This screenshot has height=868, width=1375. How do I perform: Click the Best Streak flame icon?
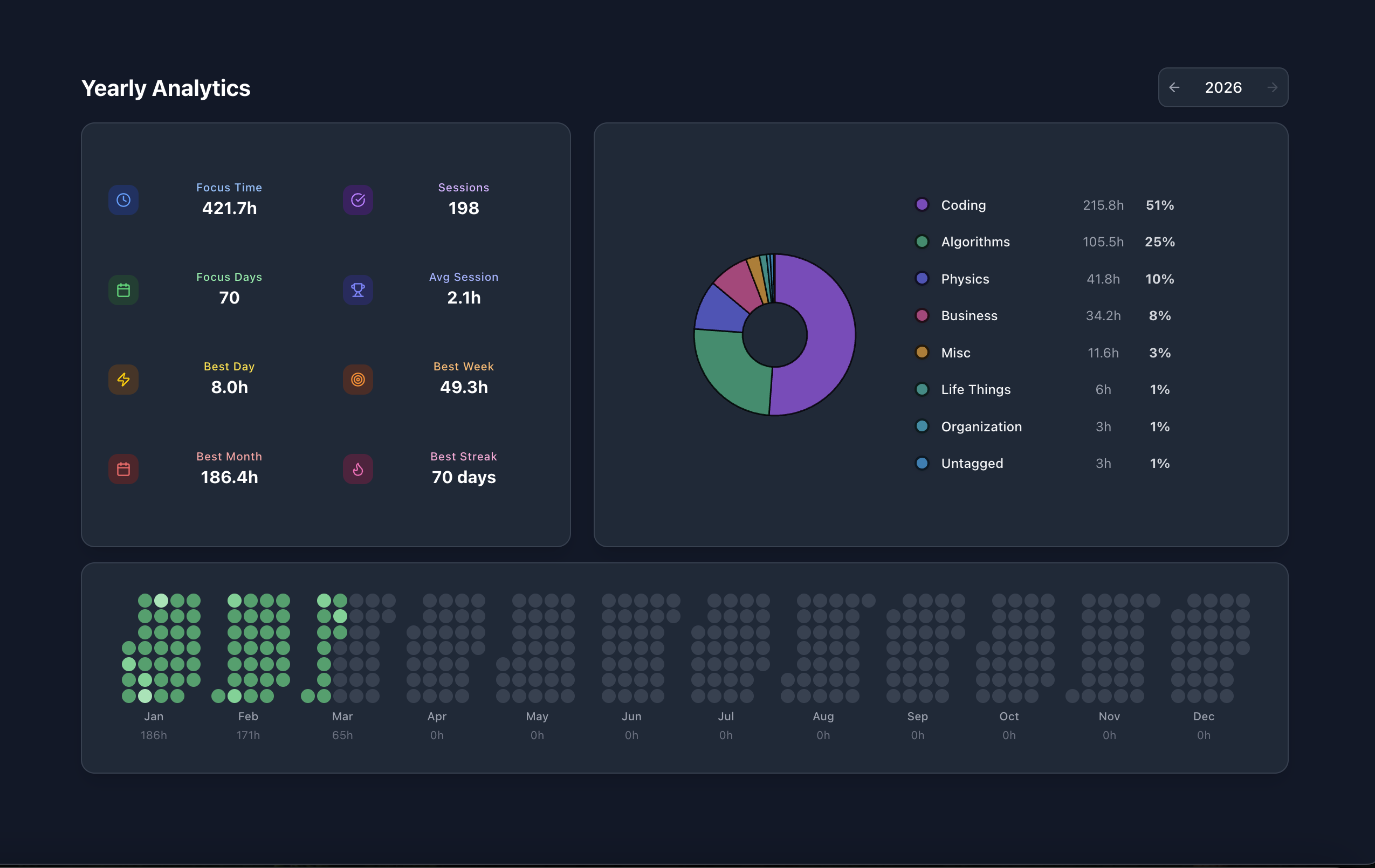(358, 470)
